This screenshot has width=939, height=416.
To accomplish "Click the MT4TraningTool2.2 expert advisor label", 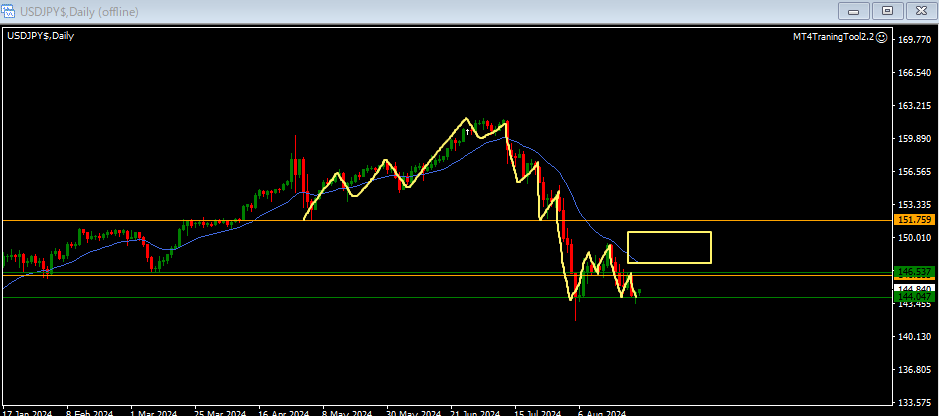I will (x=831, y=36).
